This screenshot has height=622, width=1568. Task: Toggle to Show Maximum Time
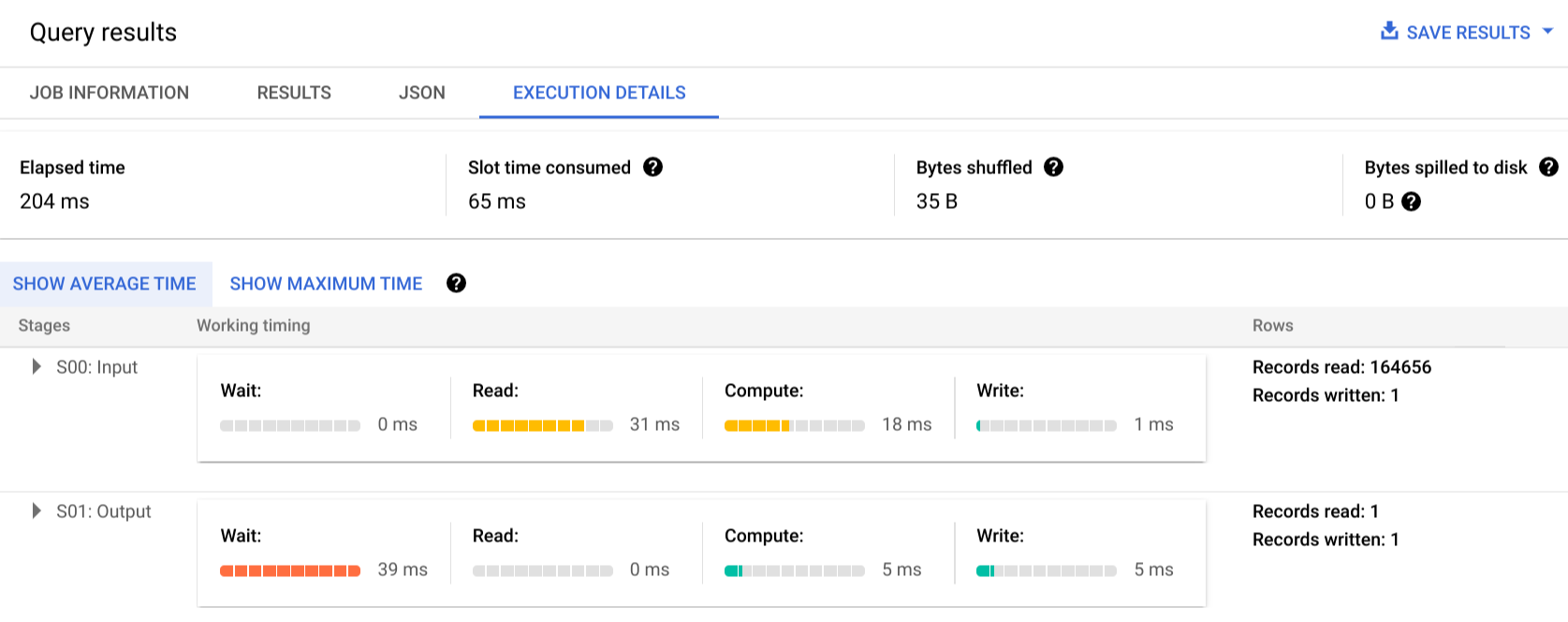pos(326,284)
